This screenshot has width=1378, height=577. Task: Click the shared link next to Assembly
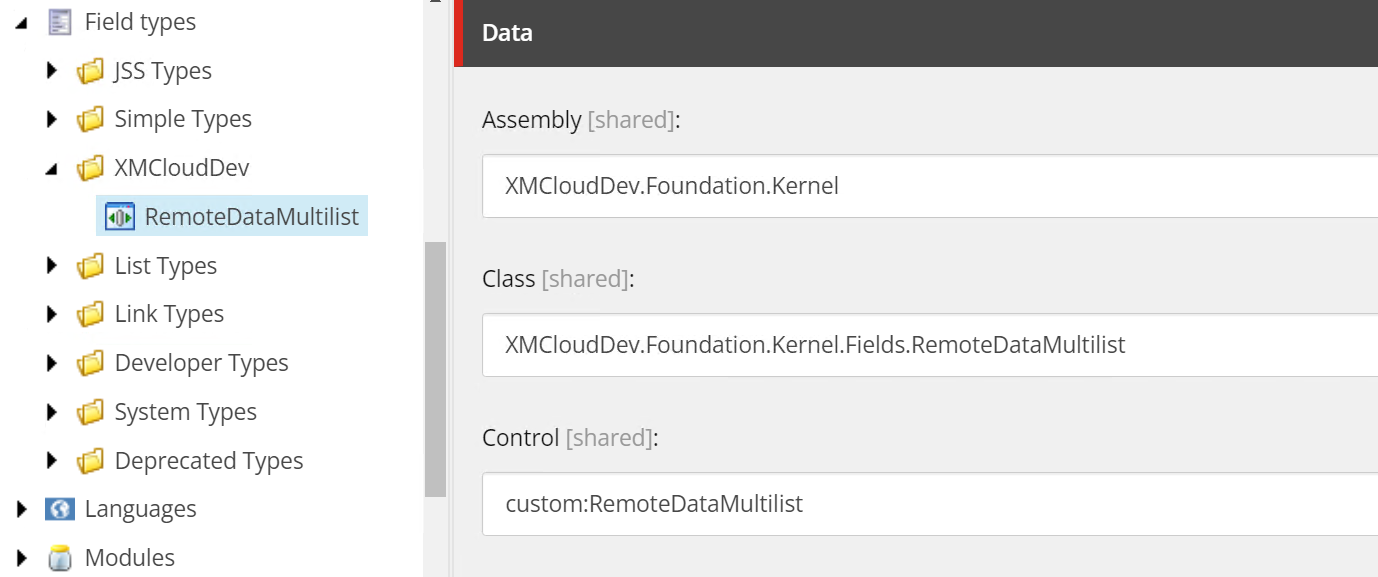click(x=630, y=119)
